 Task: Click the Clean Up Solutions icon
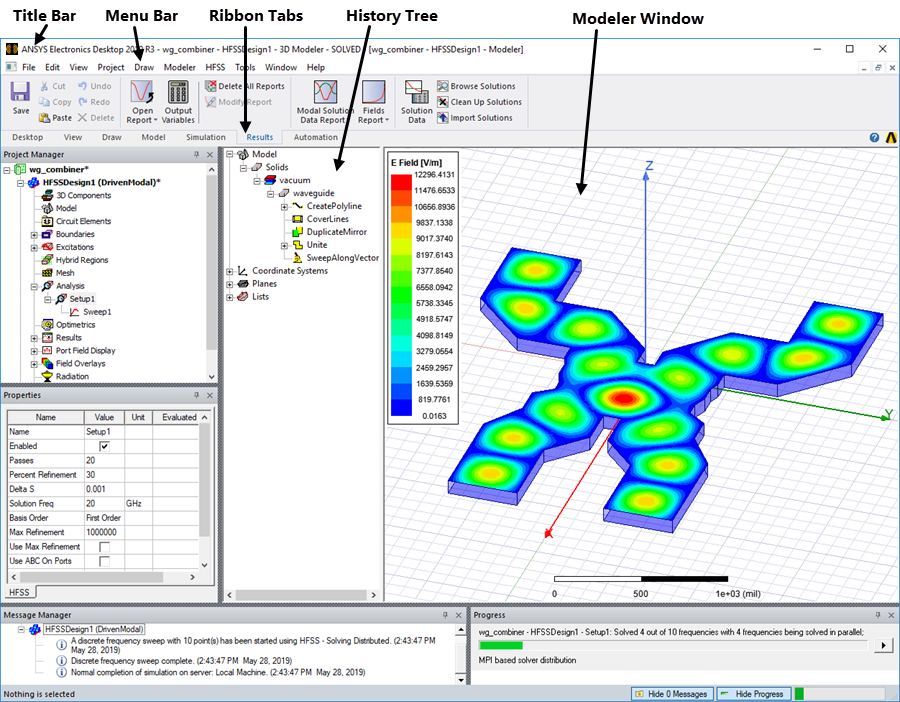click(443, 102)
